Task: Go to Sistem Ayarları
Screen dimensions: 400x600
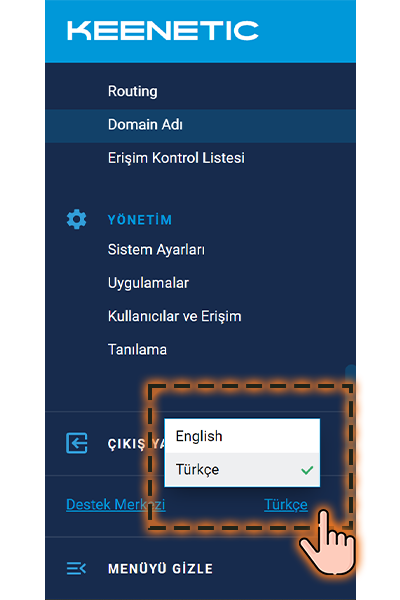Action: tap(156, 249)
